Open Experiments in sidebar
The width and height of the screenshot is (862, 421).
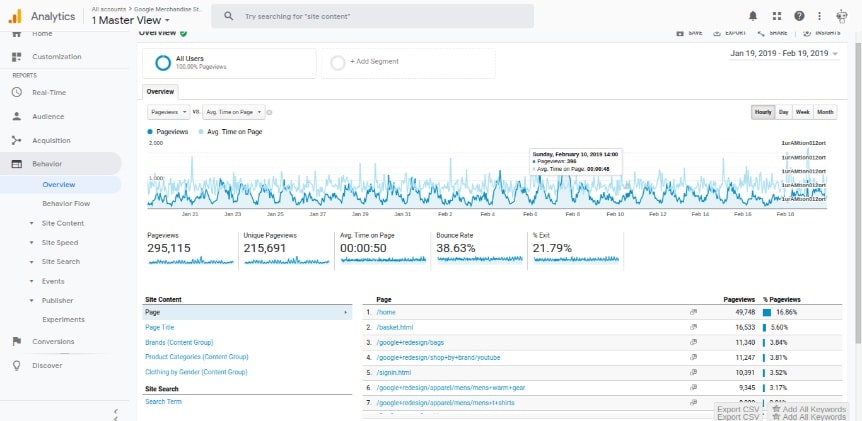63,319
